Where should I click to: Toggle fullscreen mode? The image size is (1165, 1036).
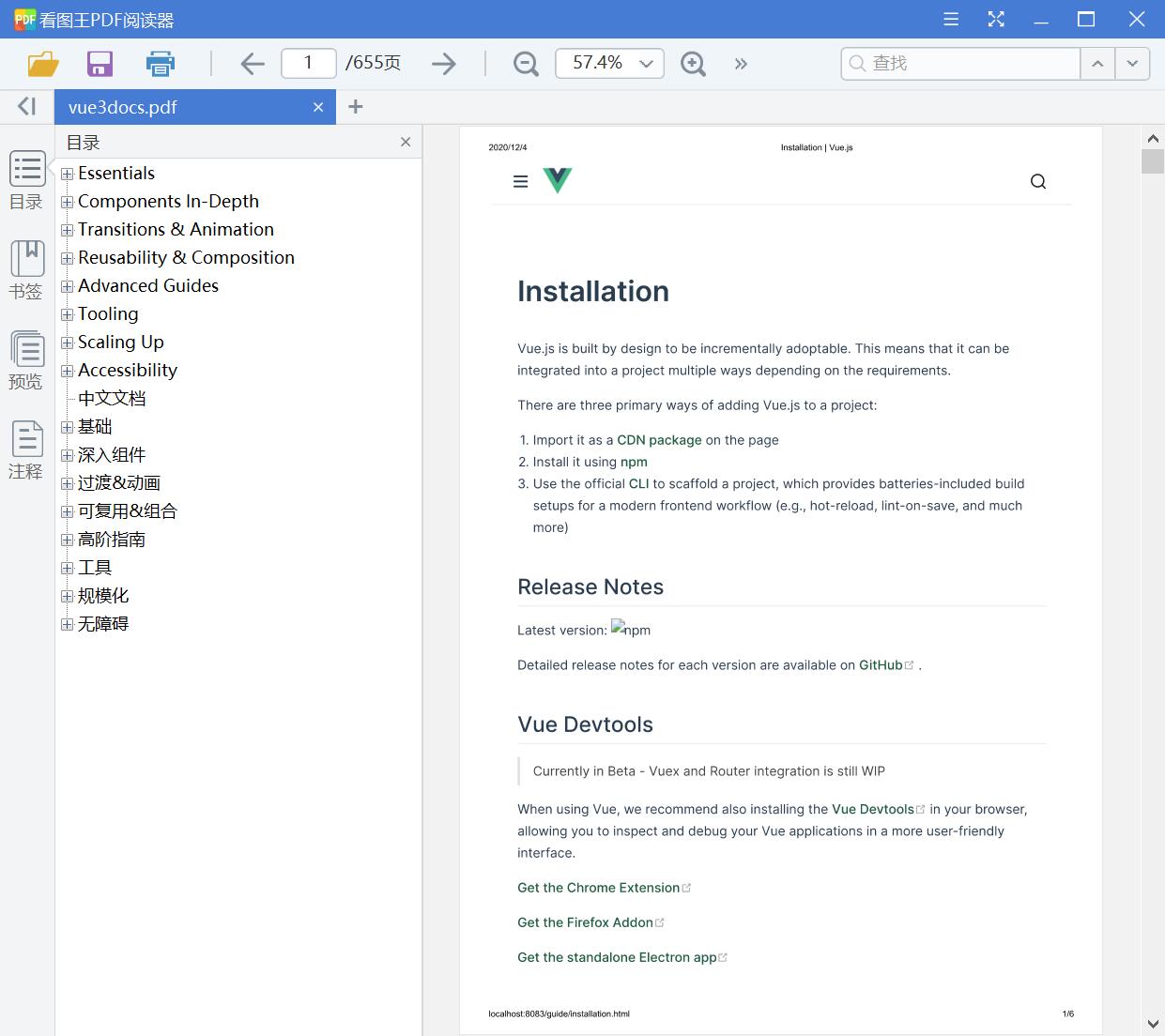[996, 19]
